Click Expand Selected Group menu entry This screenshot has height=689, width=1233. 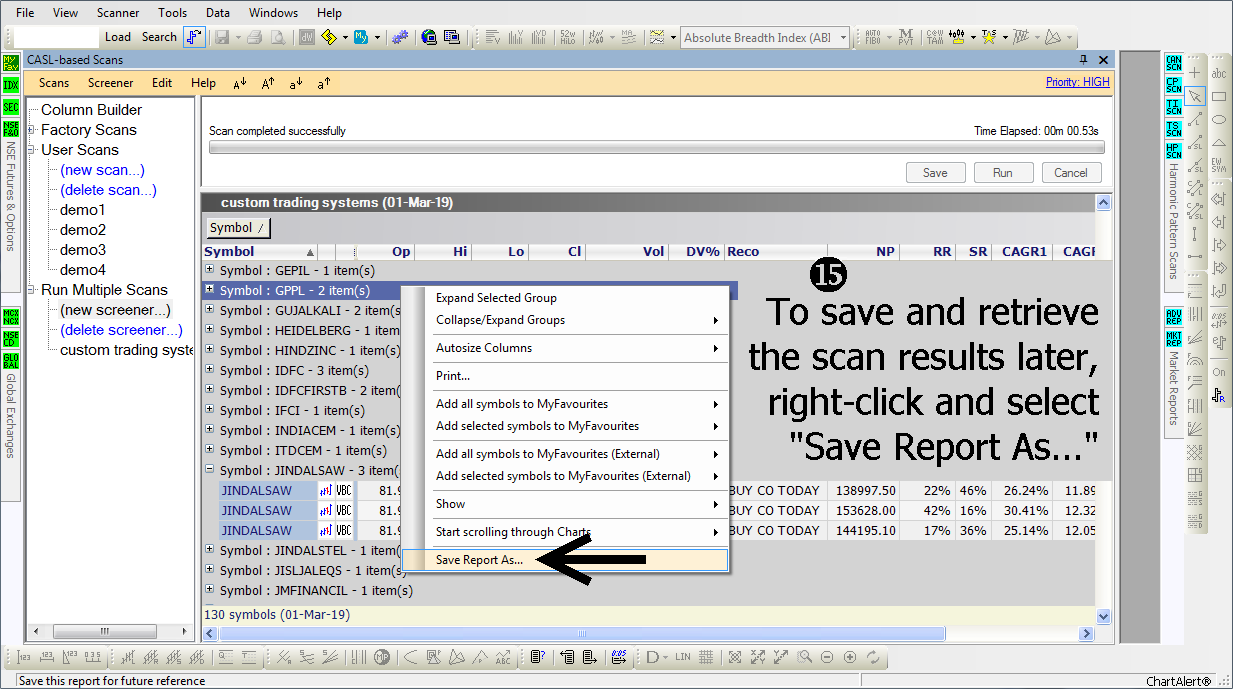click(x=565, y=298)
